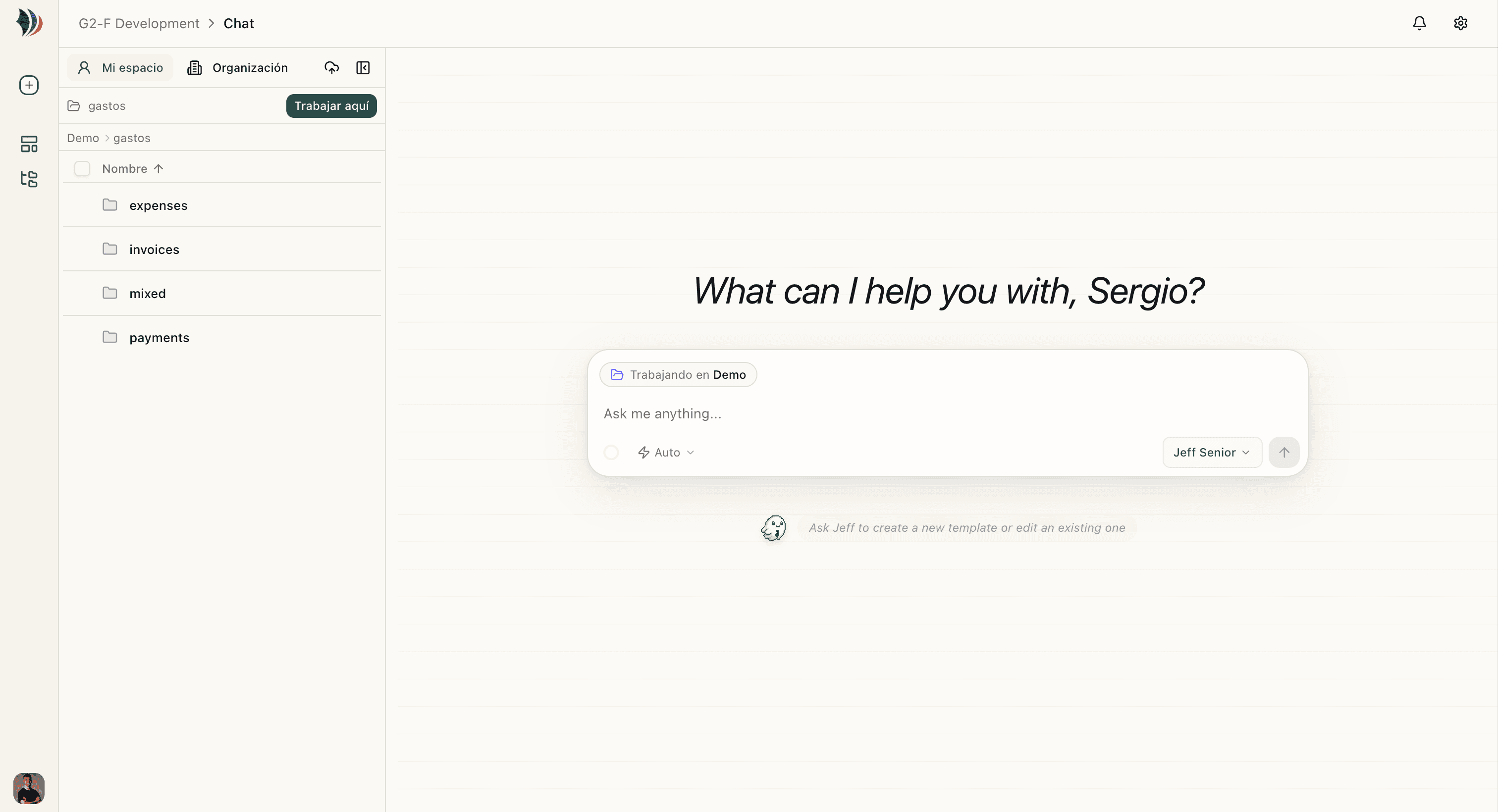Switch to the Mi espacio tab
This screenshot has width=1498, height=812.
[120, 68]
